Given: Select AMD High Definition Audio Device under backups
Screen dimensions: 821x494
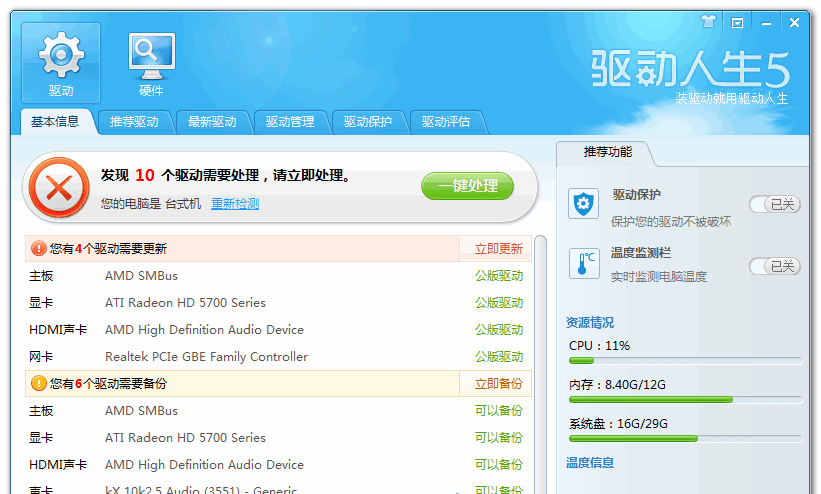Looking at the screenshot, I should coord(279,465).
